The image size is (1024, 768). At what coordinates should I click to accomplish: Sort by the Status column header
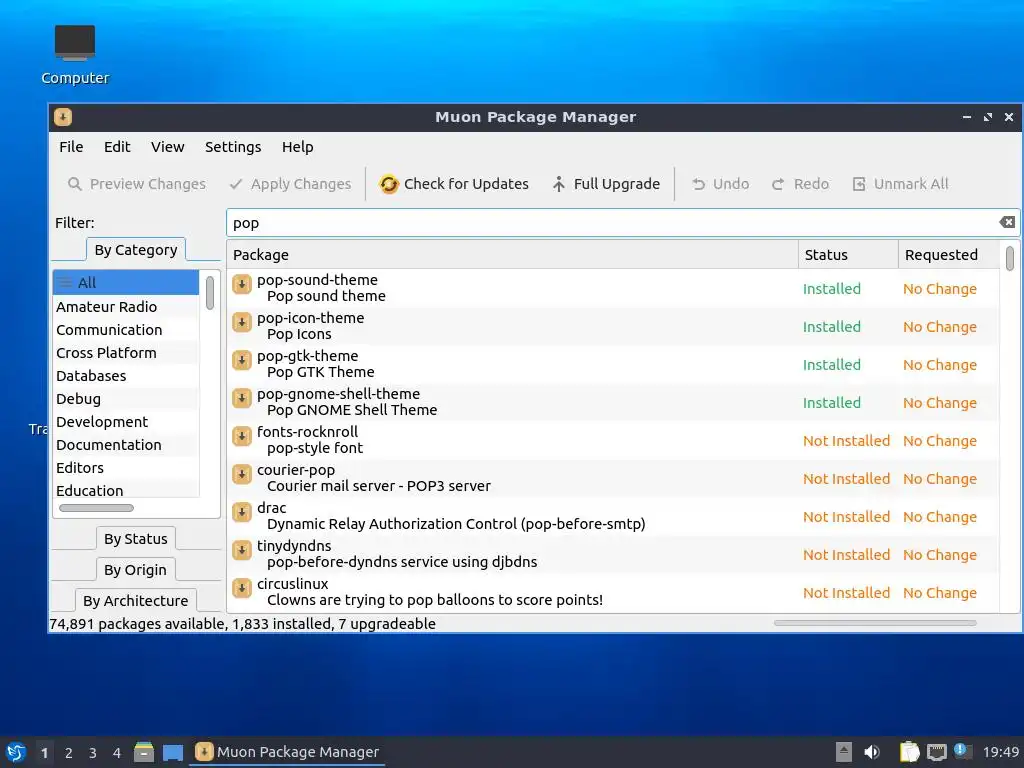point(848,255)
